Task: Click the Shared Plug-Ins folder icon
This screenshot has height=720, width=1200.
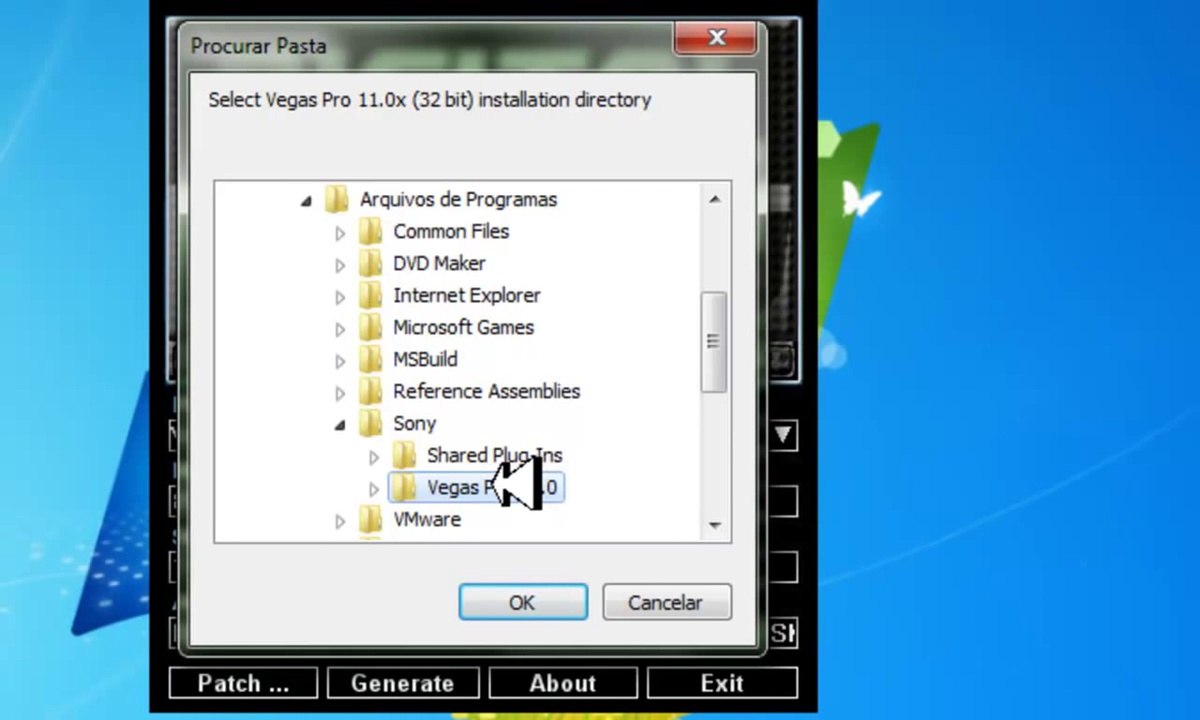Action: [404, 455]
